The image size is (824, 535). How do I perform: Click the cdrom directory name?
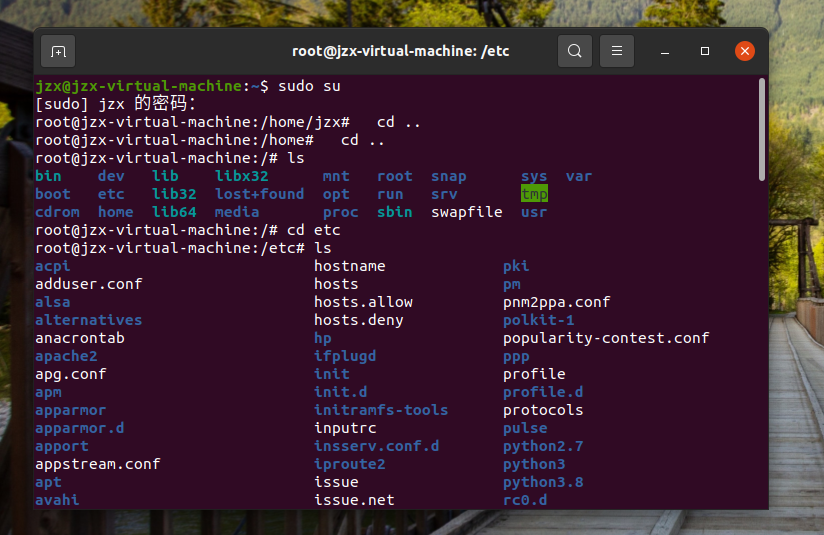[57, 212]
